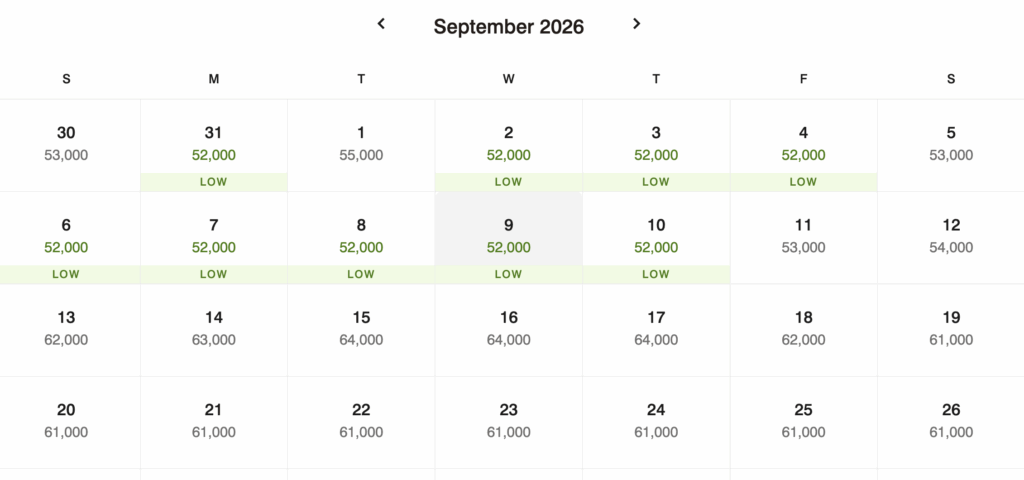Choose Sunday September 20

(66, 421)
